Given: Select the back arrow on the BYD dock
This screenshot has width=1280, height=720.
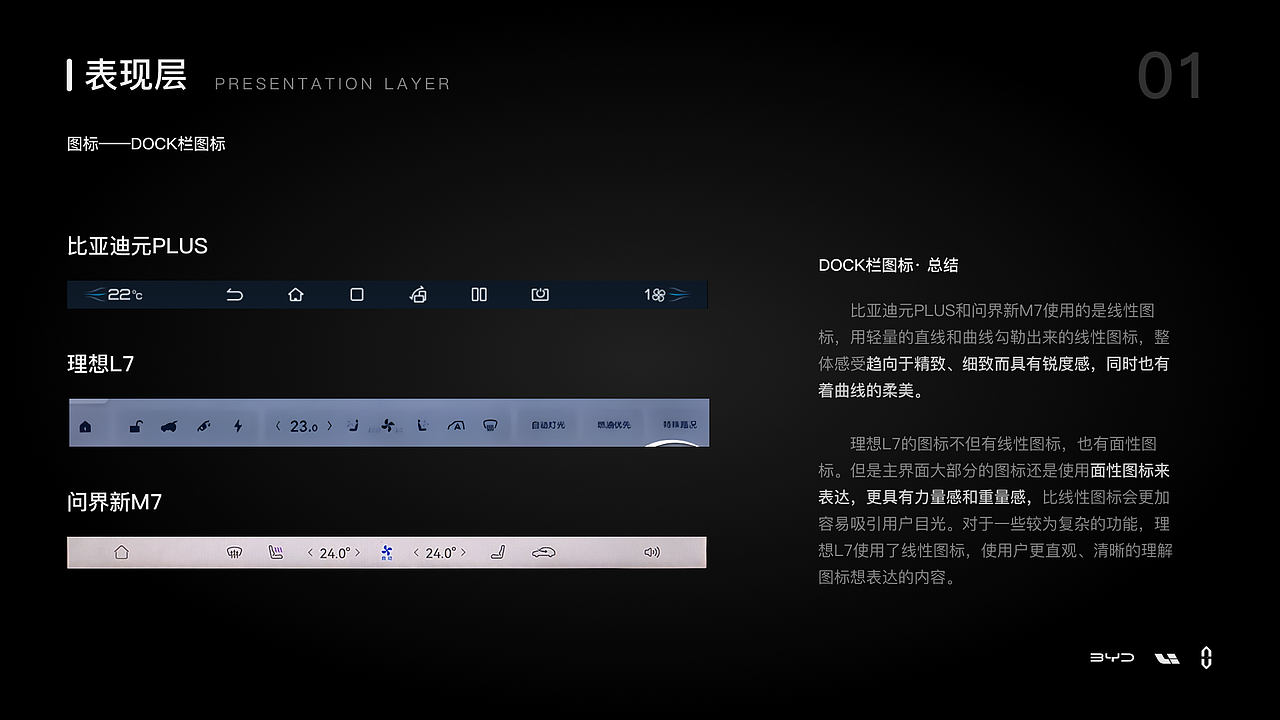Looking at the screenshot, I should pos(233,295).
